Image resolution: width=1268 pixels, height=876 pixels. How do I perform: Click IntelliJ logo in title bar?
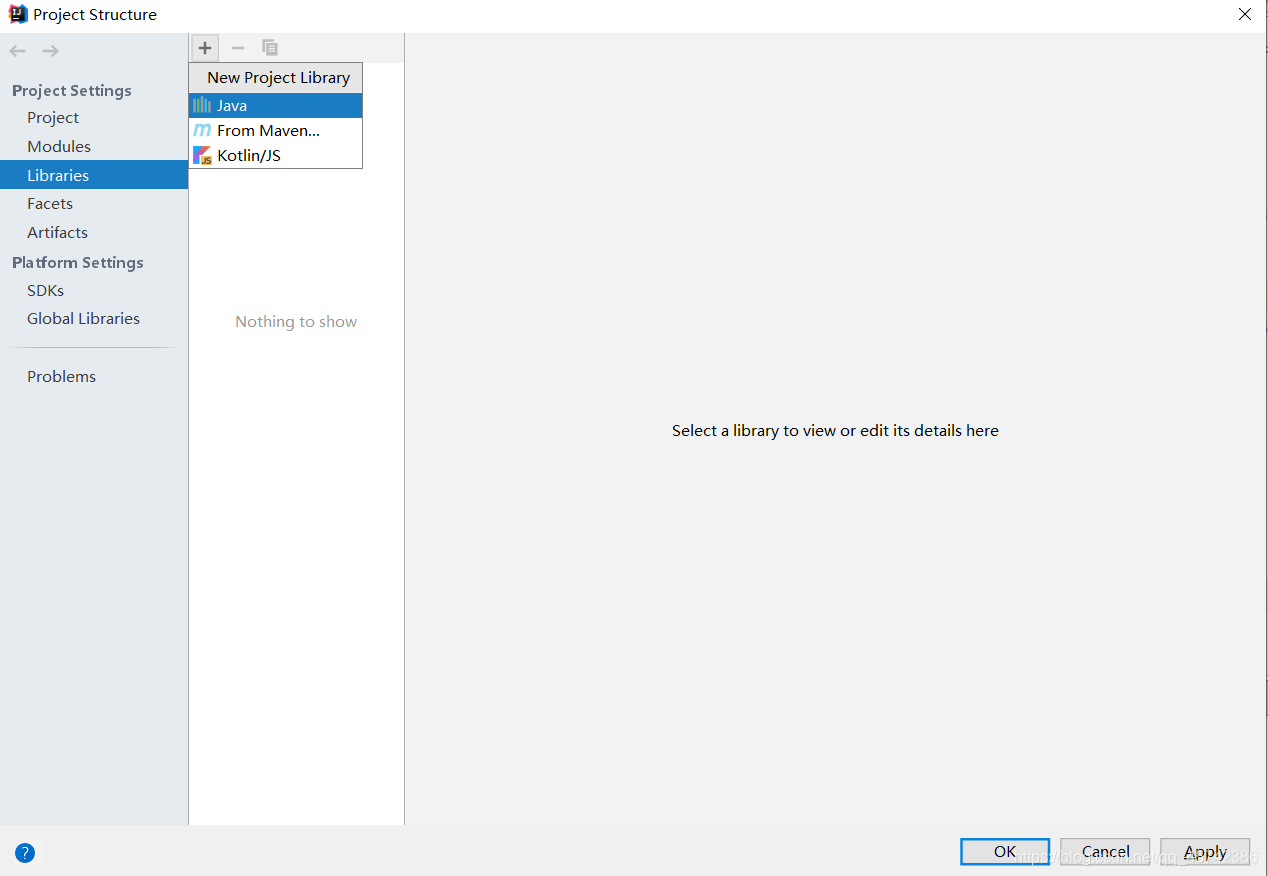pyautogui.click(x=18, y=14)
